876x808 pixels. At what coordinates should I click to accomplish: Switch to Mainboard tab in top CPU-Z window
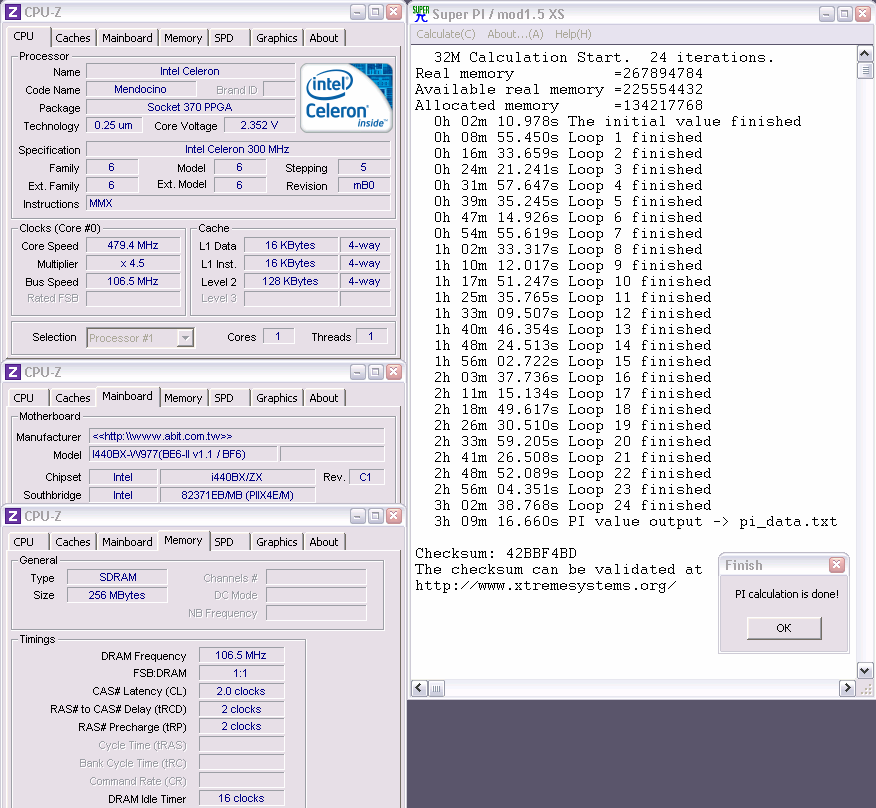pyautogui.click(x=127, y=38)
